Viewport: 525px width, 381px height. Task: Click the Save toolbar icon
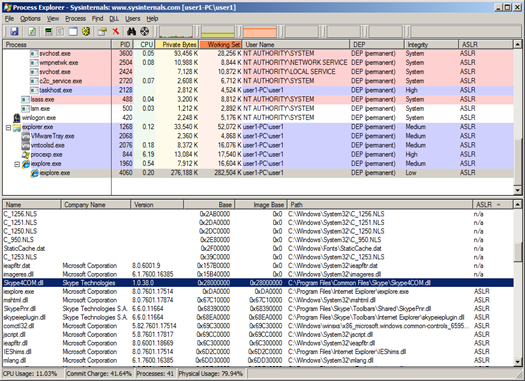coord(14,31)
